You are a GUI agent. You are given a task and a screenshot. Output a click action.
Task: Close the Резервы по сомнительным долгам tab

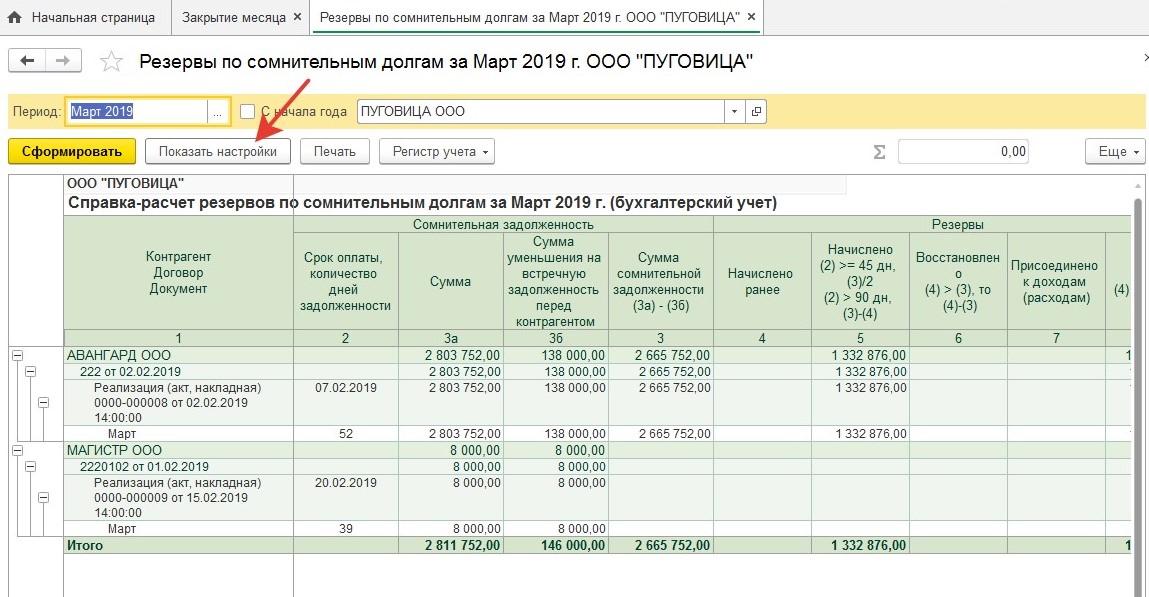coord(751,18)
